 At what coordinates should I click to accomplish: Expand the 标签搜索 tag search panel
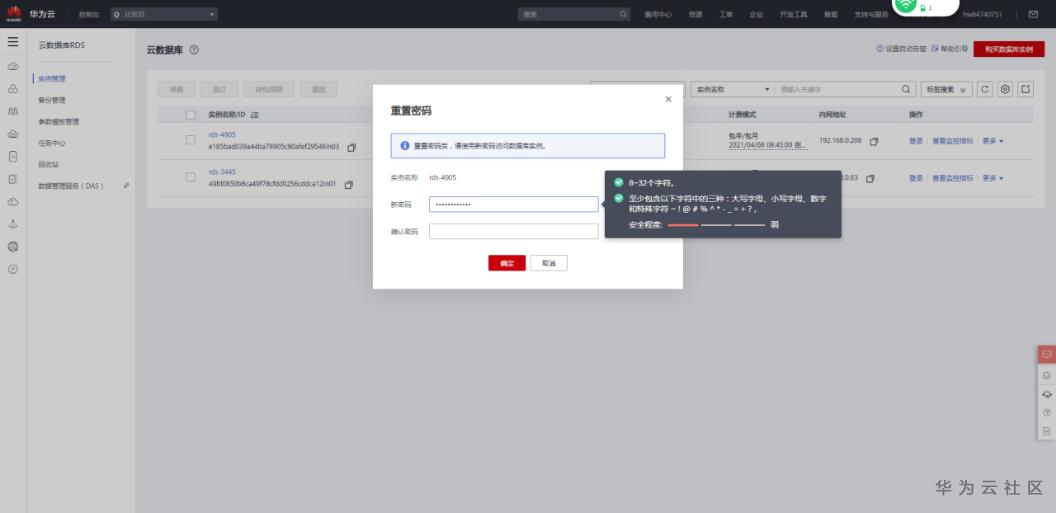[x=946, y=90]
